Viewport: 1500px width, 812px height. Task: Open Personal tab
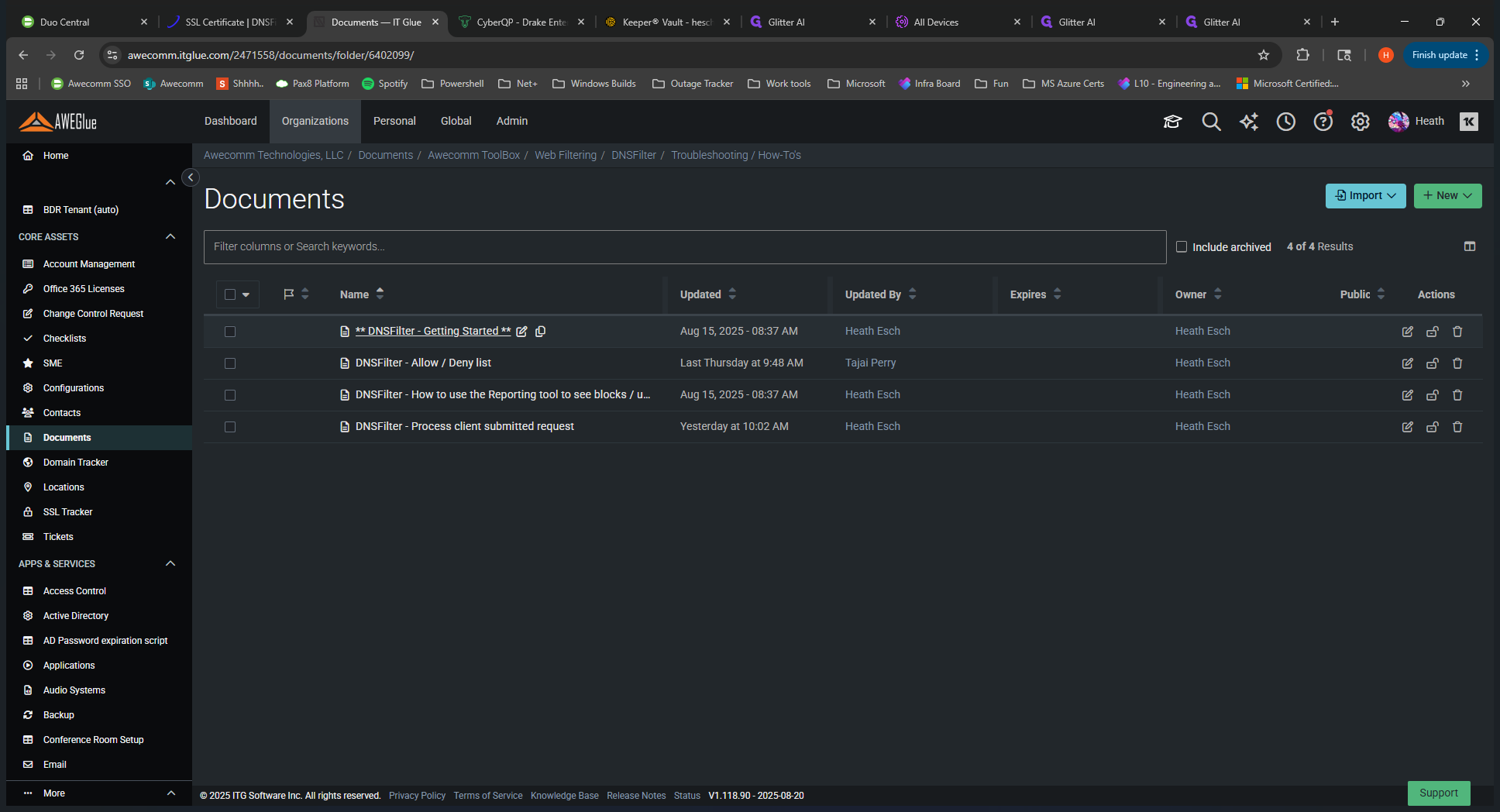pos(394,122)
